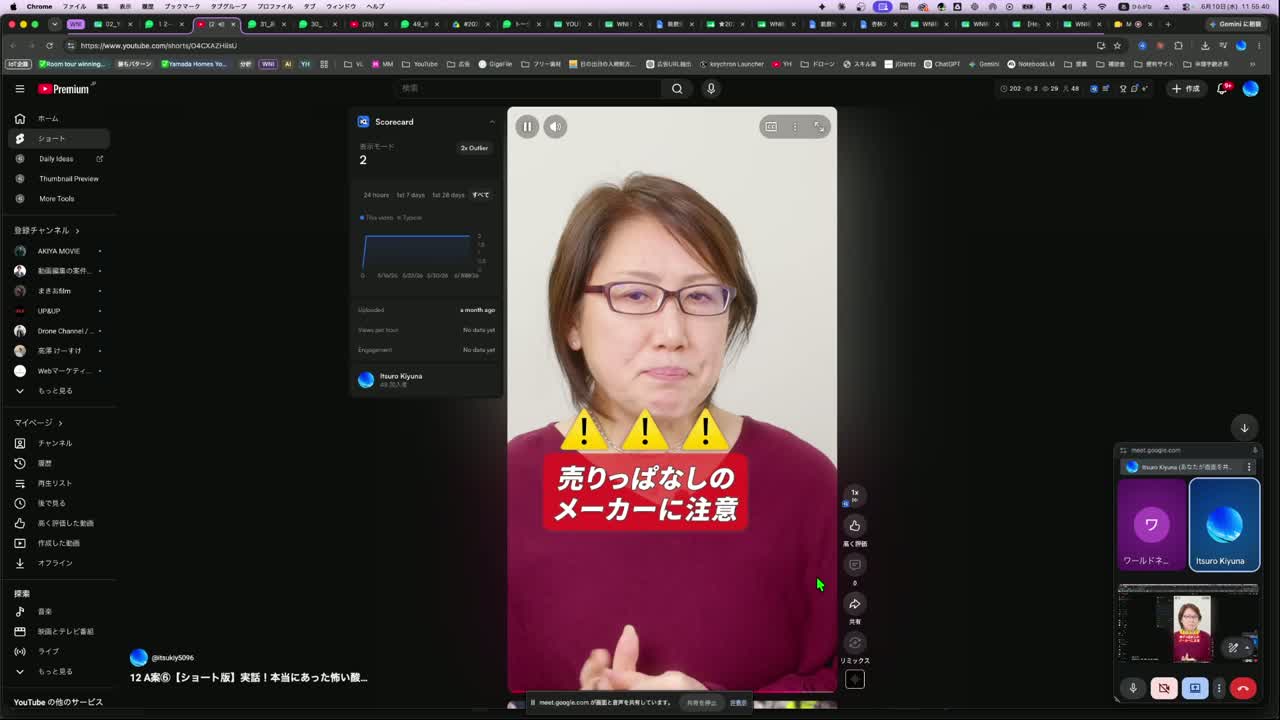Reload the page in Chrome toolbar
Viewport: 1280px width, 720px height.
click(49, 45)
